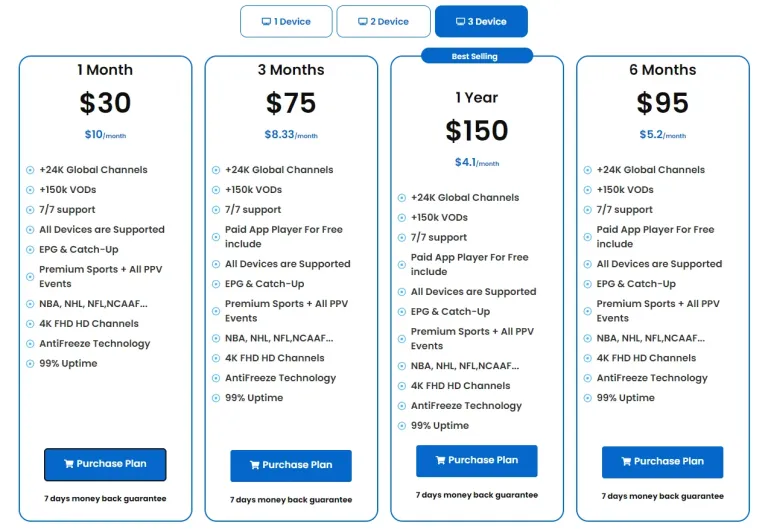Purchase the 1 Year plan
The height and width of the screenshot is (529, 768).
pos(477,460)
